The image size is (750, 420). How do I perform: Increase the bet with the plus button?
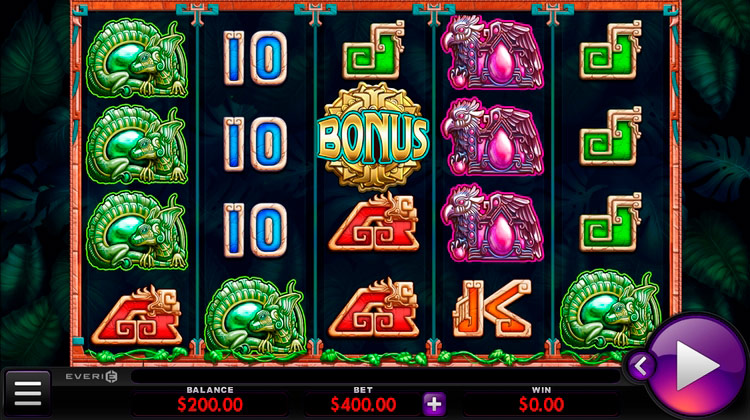point(434,404)
